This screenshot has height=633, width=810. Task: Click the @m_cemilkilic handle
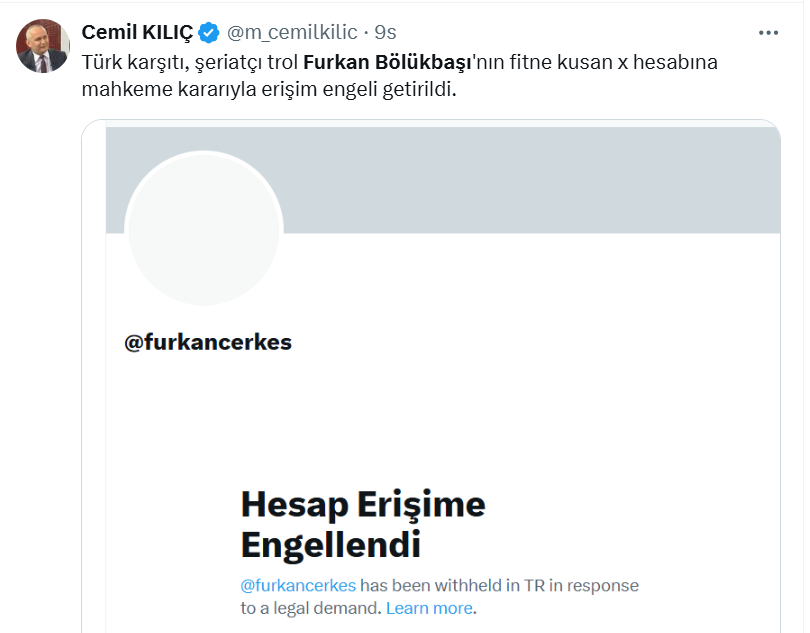pos(293,32)
